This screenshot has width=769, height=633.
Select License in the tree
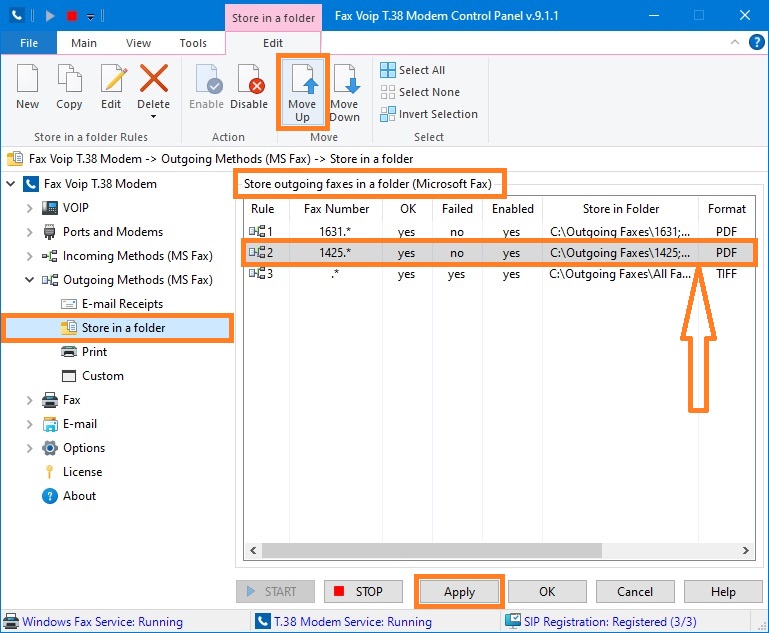82,472
